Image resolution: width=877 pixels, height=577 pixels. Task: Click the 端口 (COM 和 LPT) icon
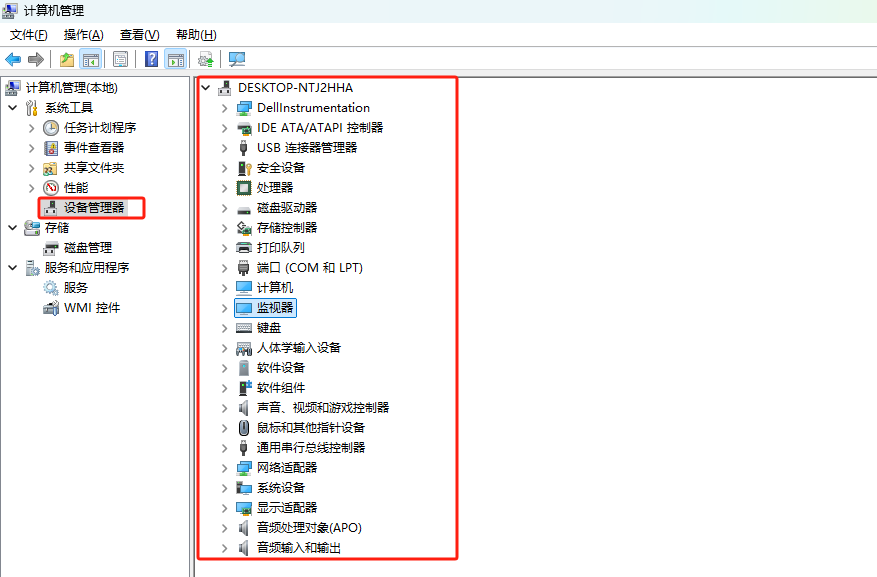coord(244,268)
